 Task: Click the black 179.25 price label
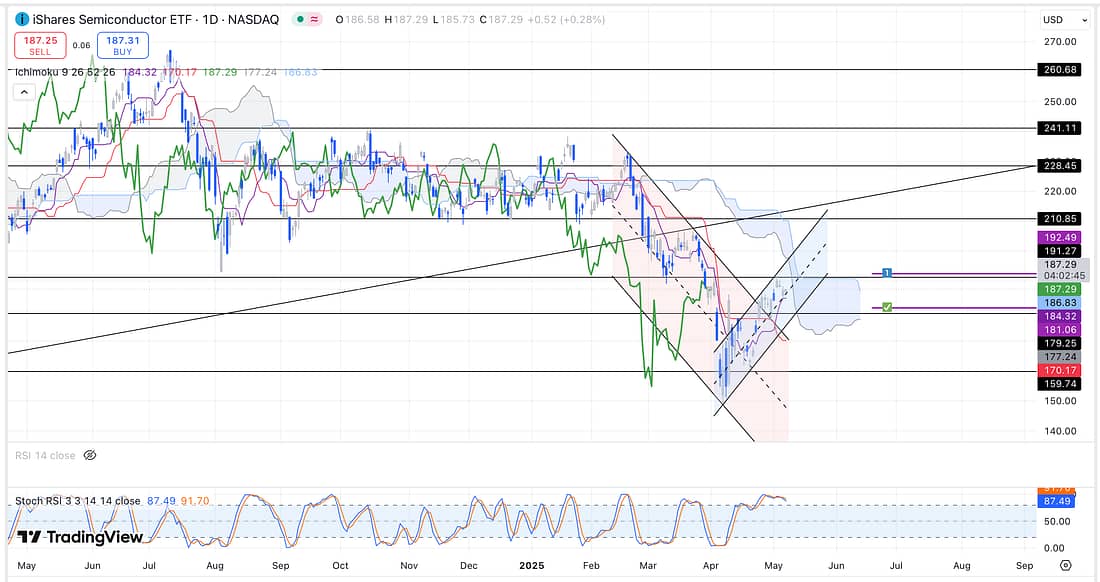pos(1061,343)
